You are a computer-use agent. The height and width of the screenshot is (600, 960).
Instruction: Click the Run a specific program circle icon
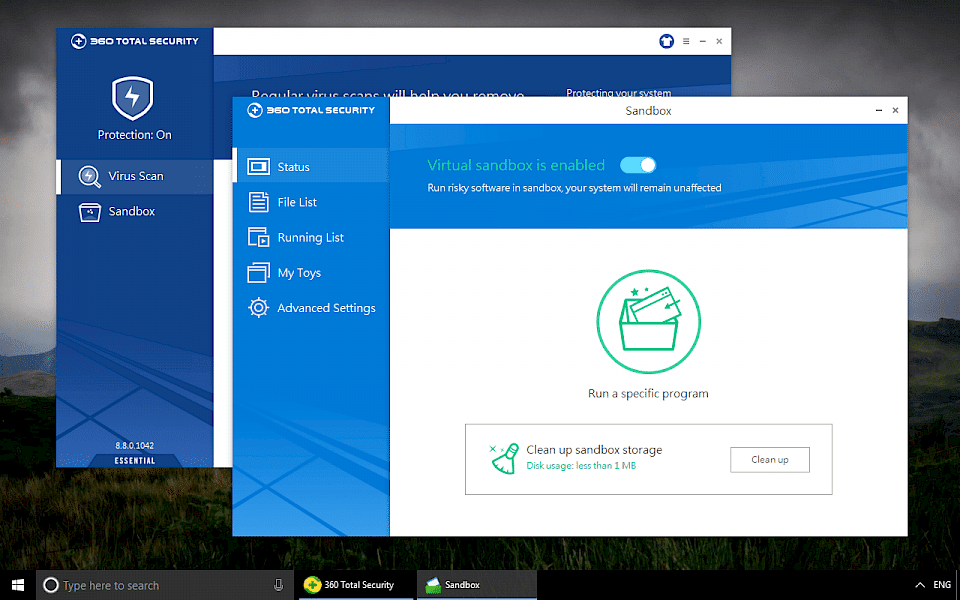648,321
